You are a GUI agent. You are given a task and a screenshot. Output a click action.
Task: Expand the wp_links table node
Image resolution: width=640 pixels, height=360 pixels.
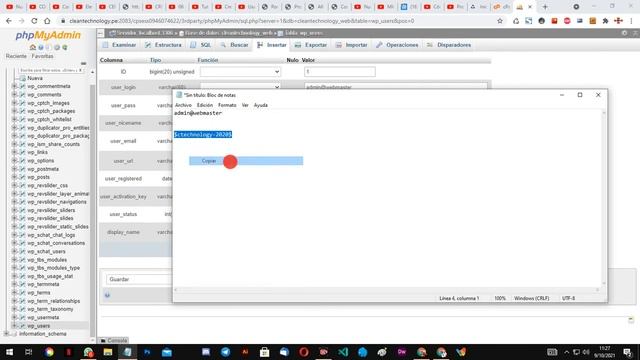[x=15, y=152]
